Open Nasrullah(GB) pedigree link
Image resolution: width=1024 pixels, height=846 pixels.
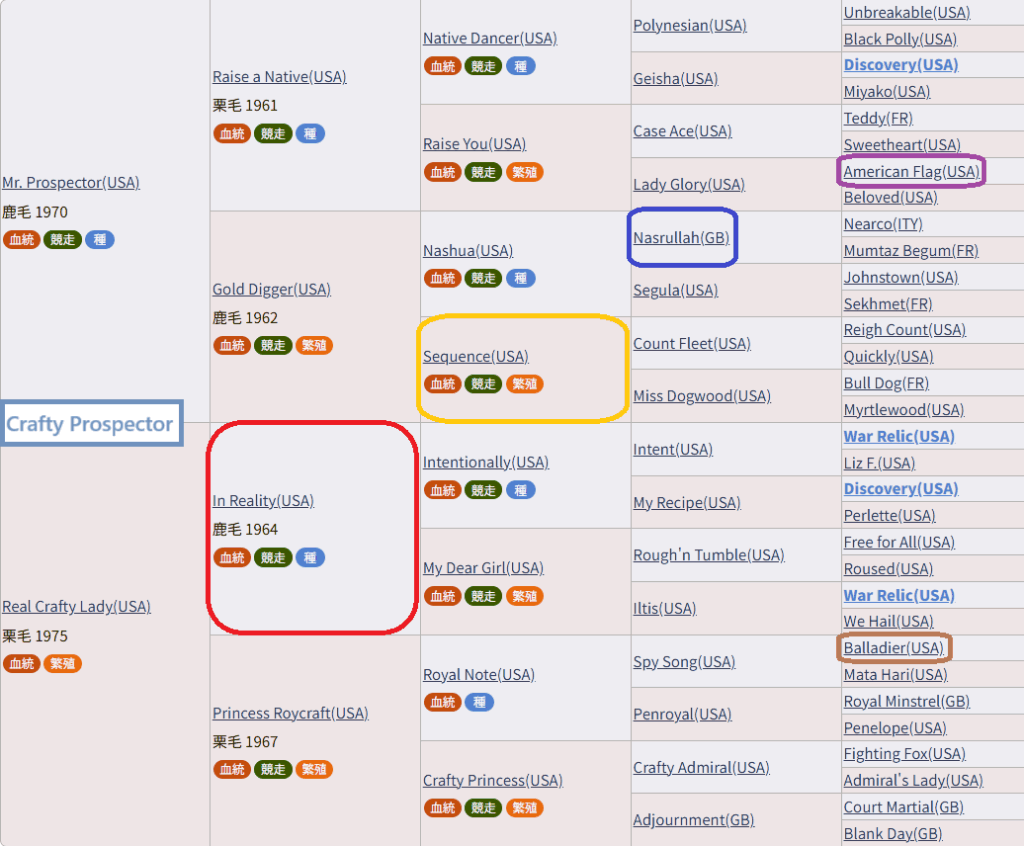(681, 238)
